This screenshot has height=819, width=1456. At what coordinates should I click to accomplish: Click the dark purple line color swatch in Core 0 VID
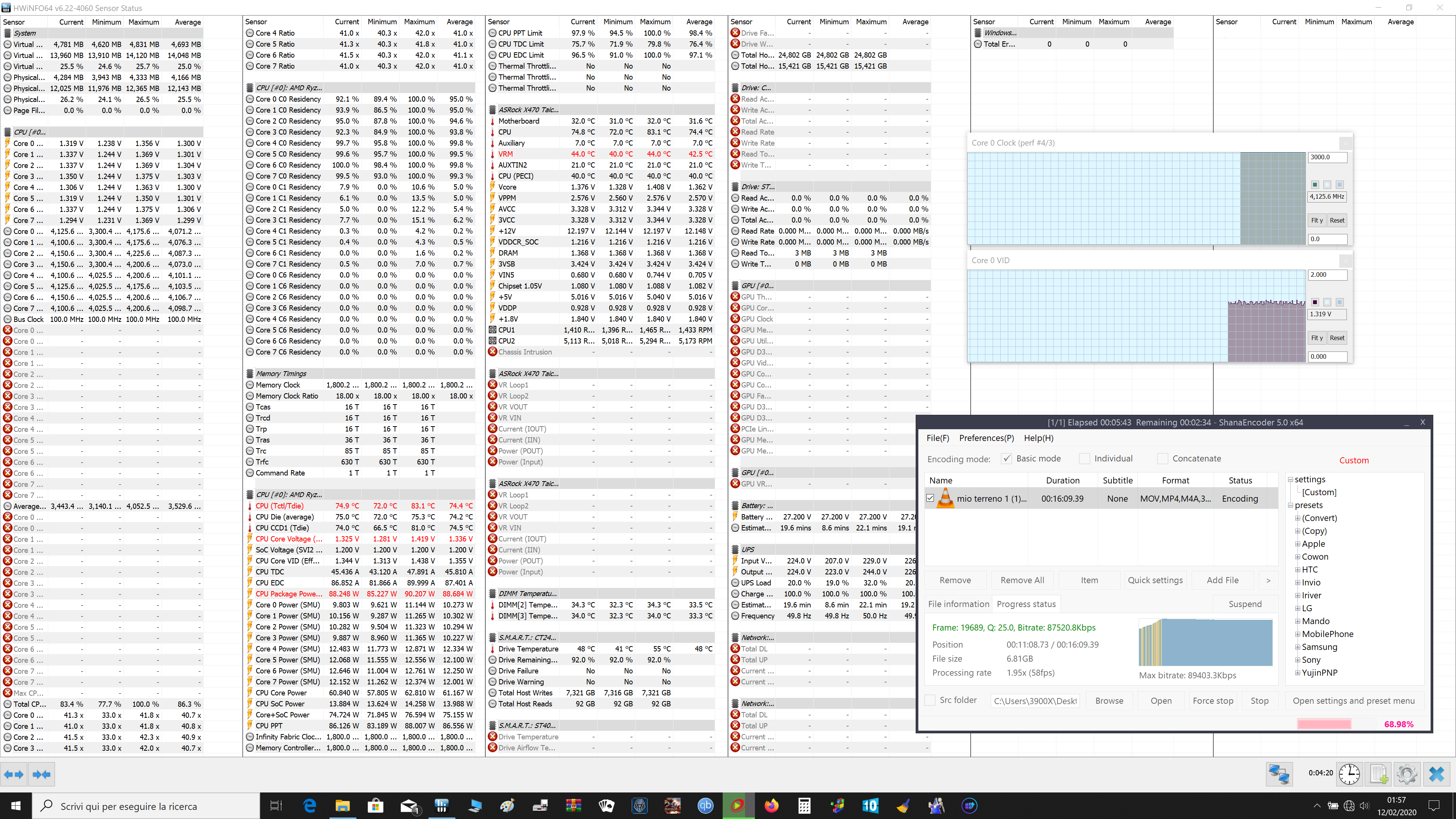1315,303
